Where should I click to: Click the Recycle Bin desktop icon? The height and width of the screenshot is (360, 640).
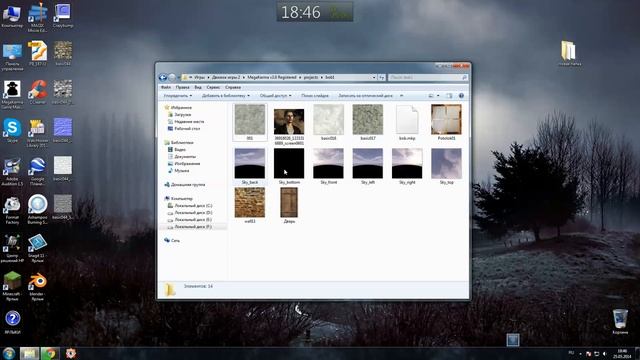click(620, 319)
